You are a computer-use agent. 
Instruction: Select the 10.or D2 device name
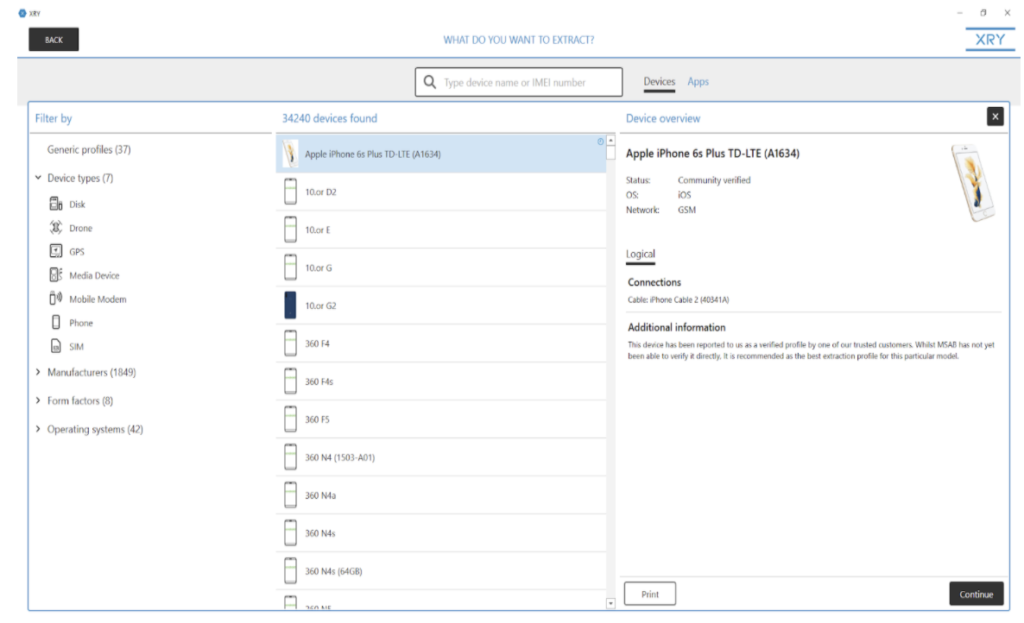coord(321,192)
